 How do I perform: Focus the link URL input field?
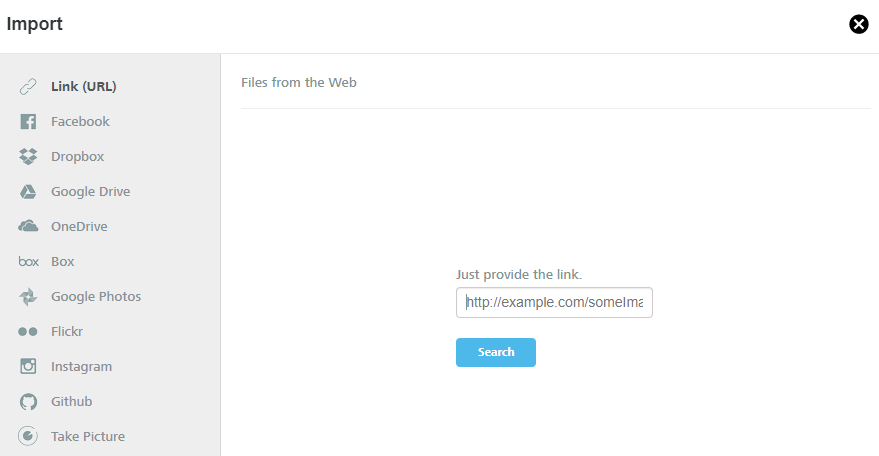[554, 302]
